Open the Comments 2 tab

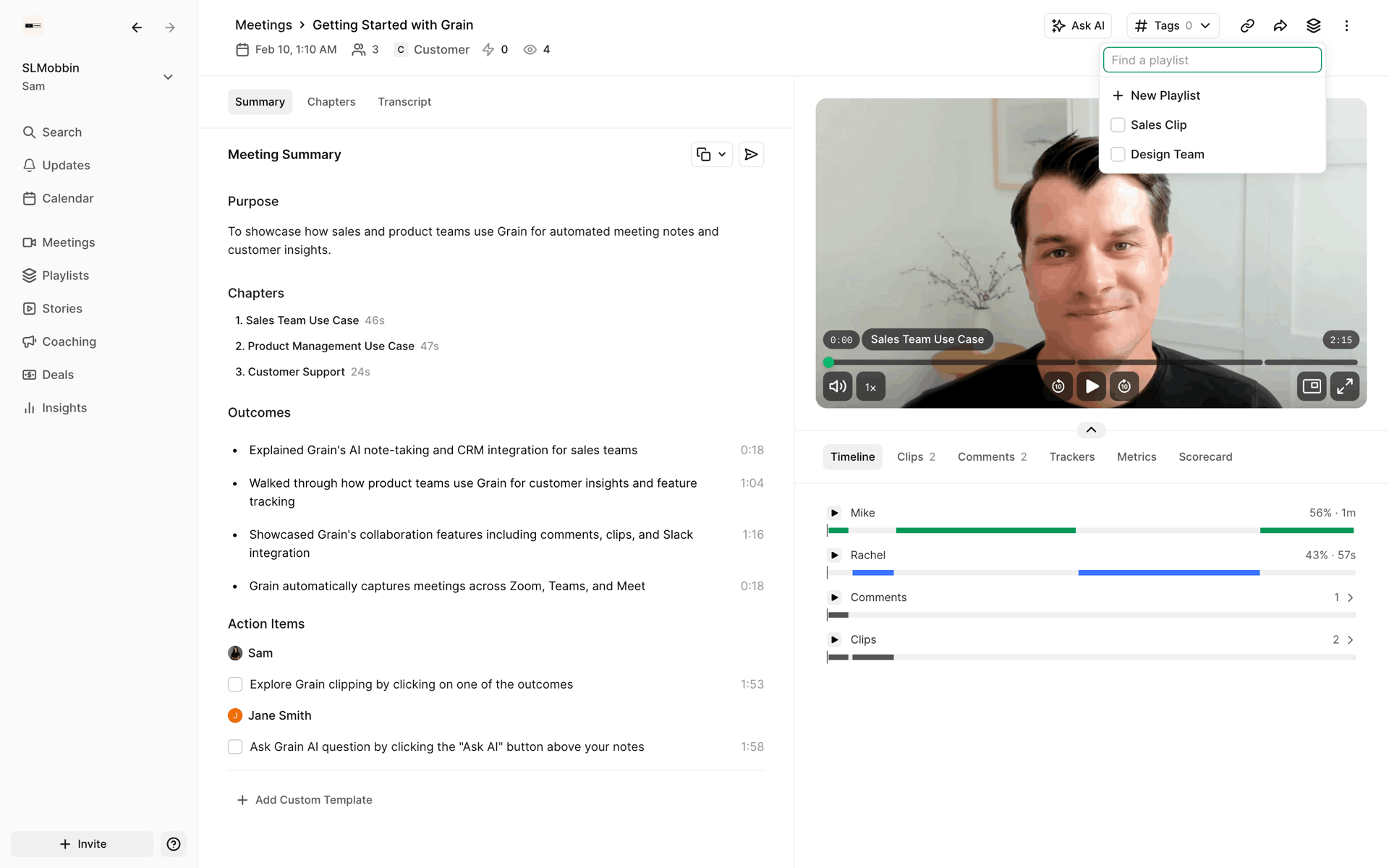pos(992,457)
